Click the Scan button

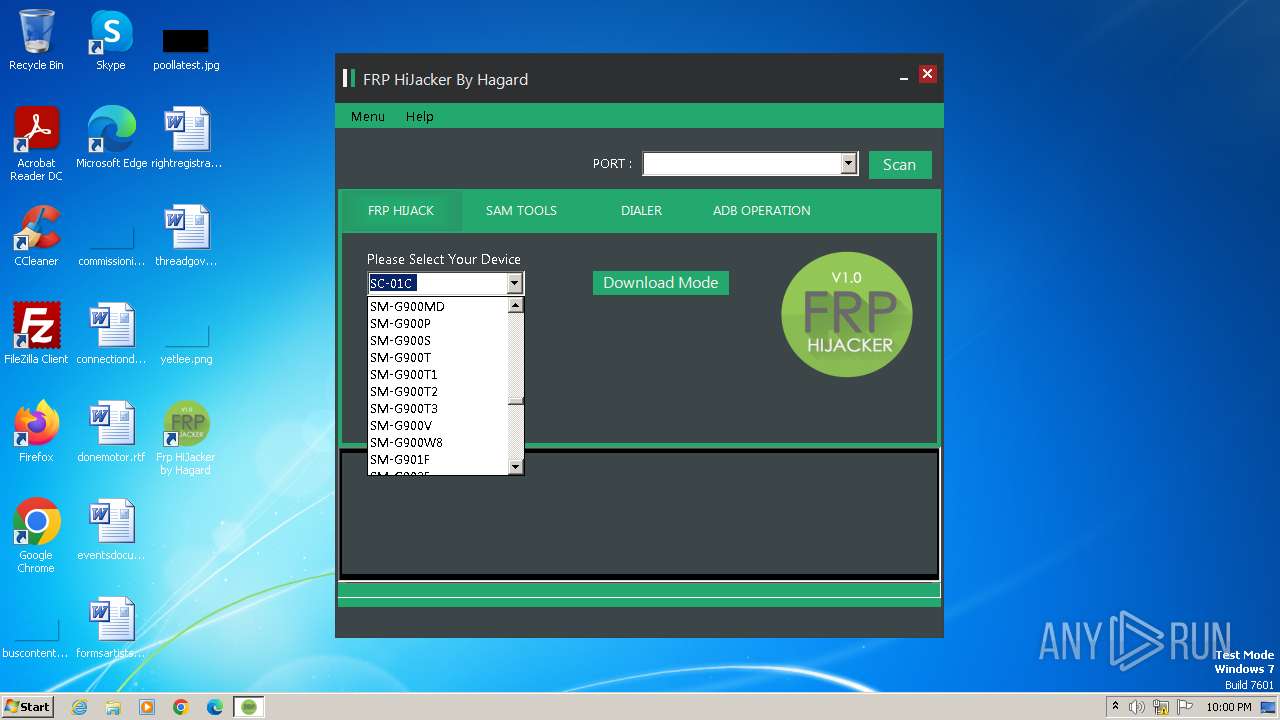[x=900, y=165]
